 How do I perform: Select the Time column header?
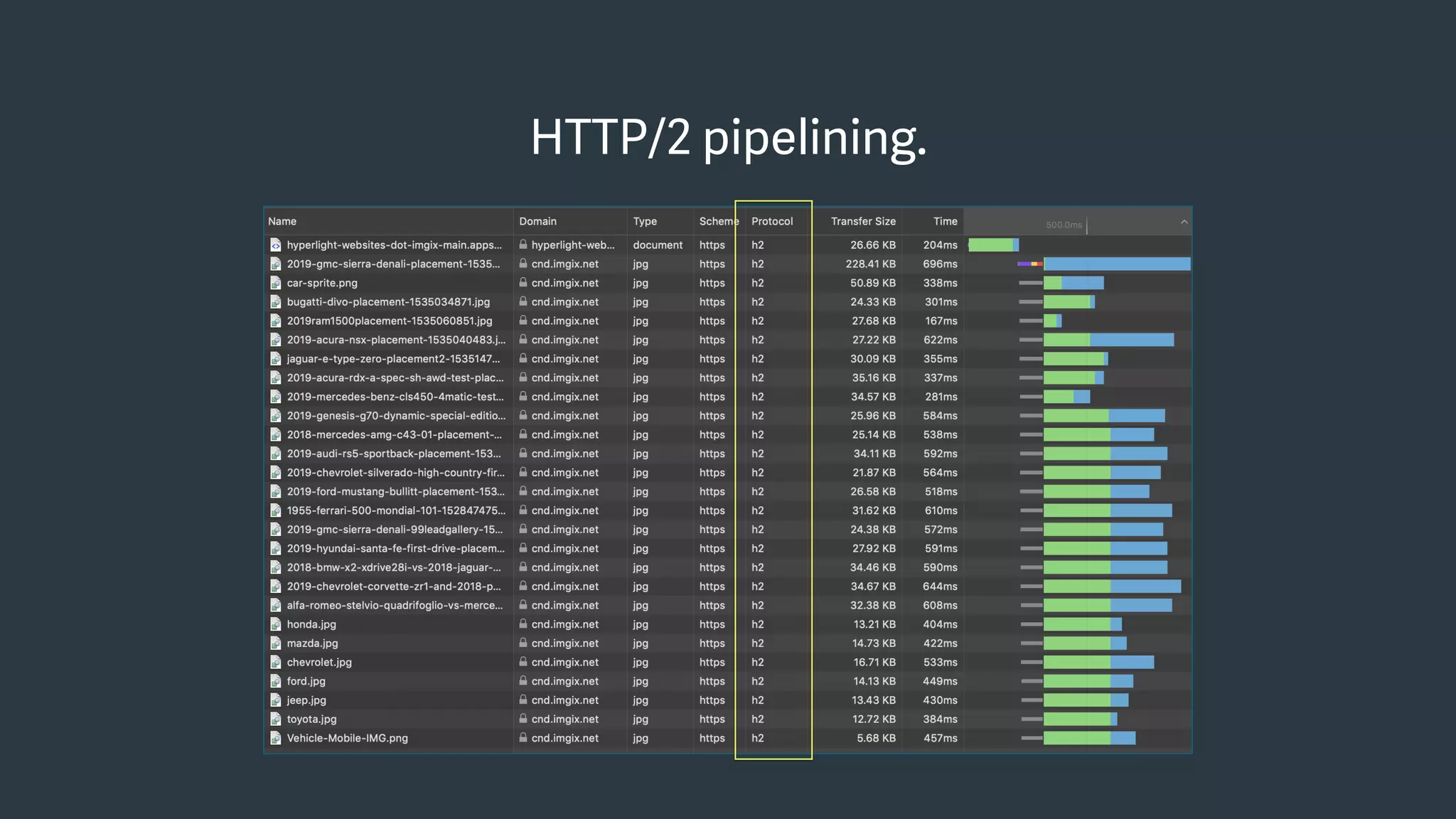(x=945, y=221)
